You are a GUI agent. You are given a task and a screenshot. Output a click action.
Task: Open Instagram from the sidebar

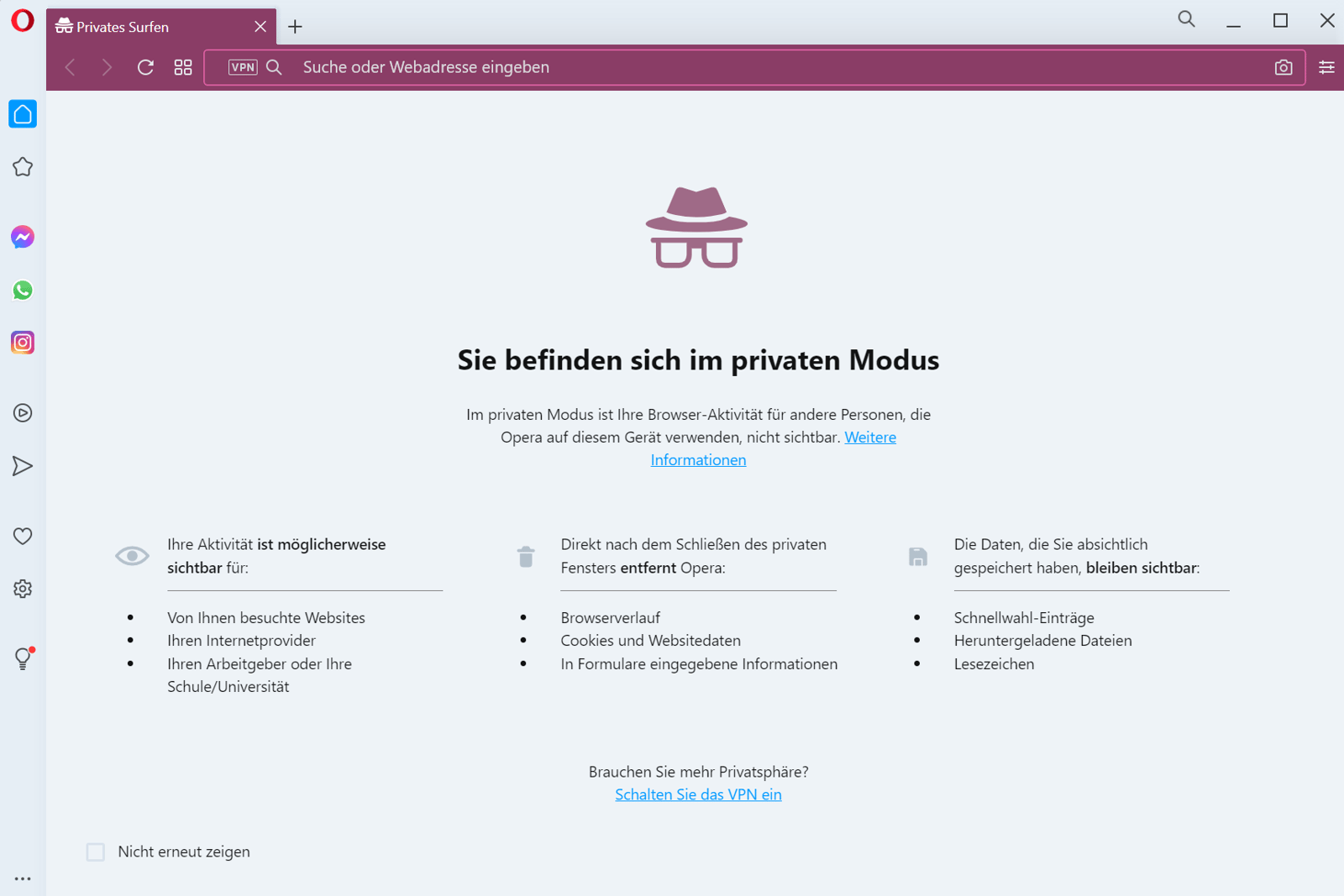coord(23,342)
